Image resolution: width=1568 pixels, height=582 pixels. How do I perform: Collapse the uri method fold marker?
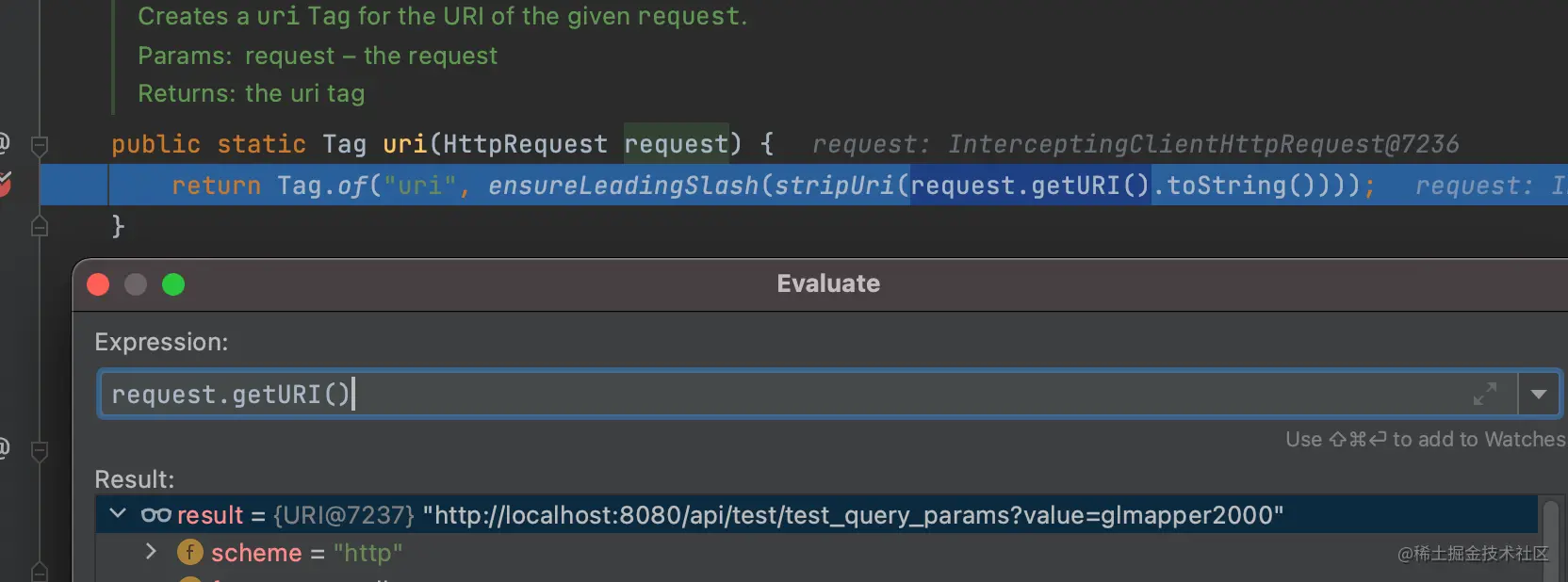coord(40,145)
